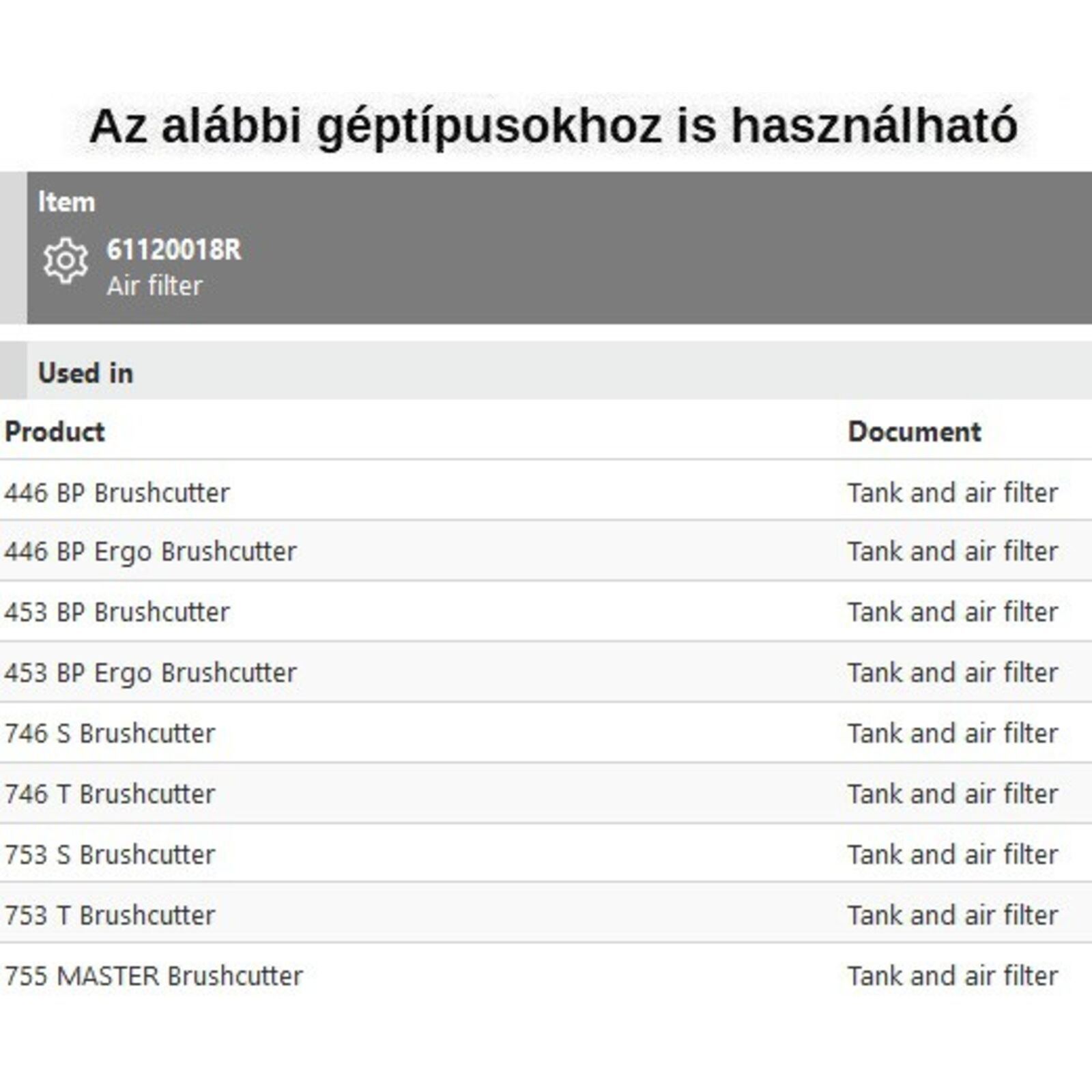Screen dimensions: 1092x1092
Task: Select the 753 S Brushcutter product
Action: click(110, 854)
